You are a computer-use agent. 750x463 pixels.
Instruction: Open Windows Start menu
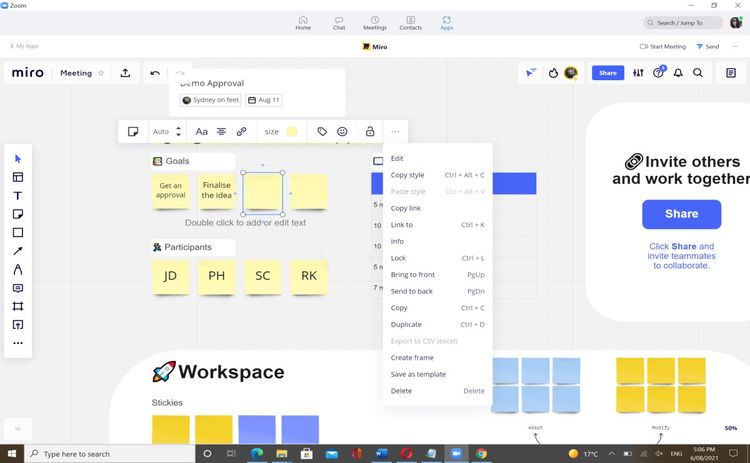[11, 453]
